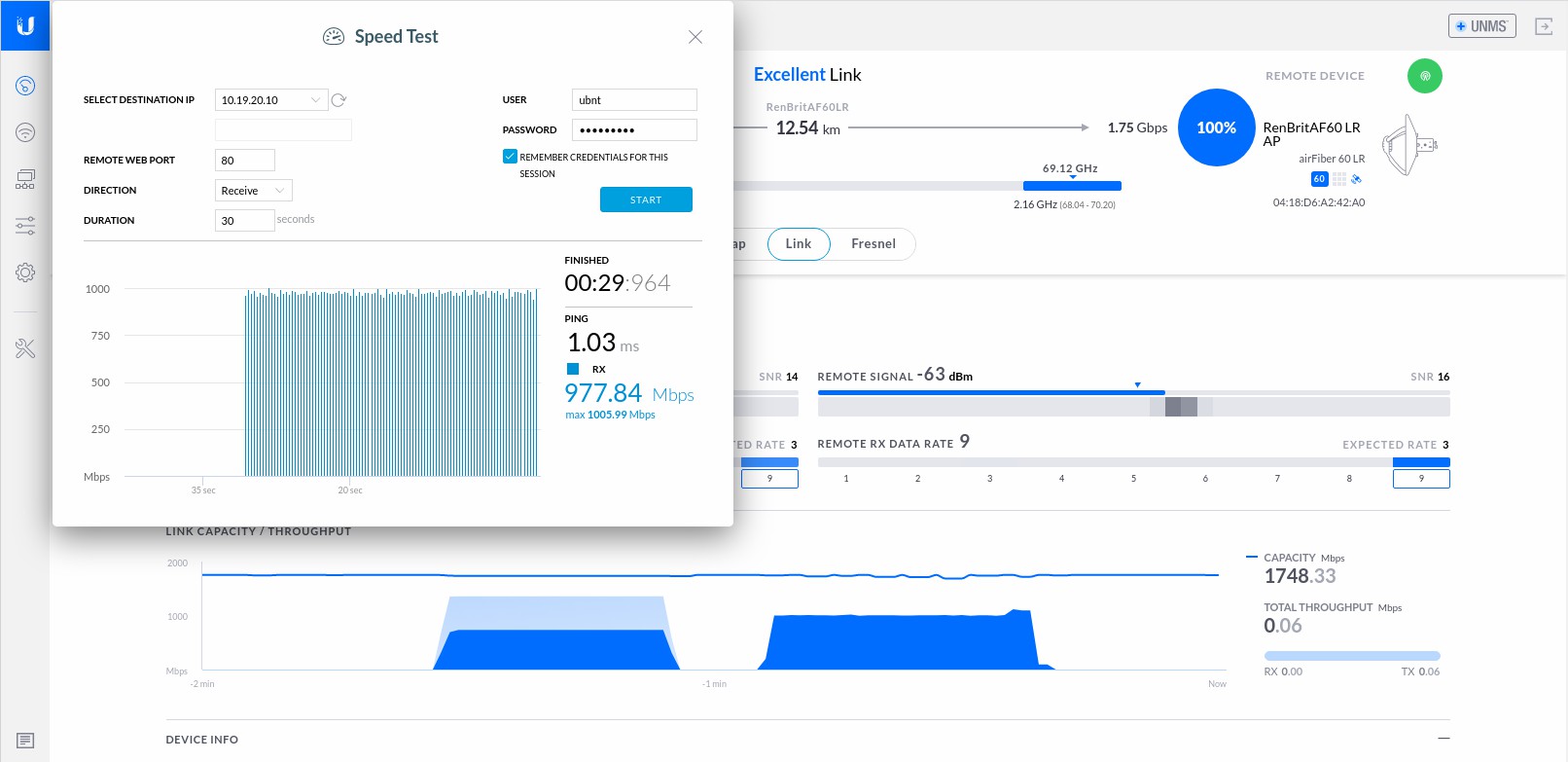Image resolution: width=1568 pixels, height=762 pixels.
Task: Click the UNMS button
Action: (1482, 26)
